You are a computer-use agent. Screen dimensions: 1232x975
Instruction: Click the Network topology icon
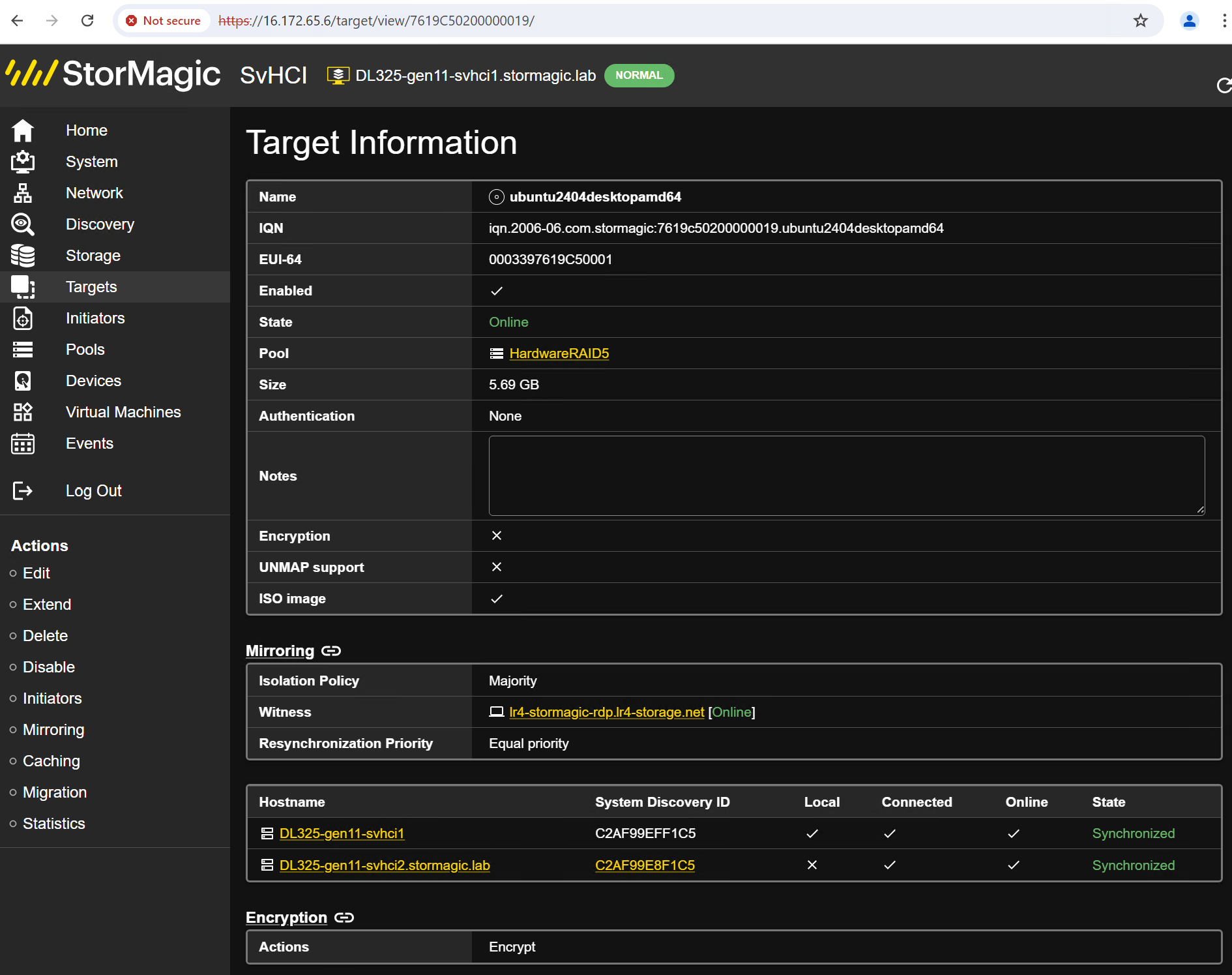[23, 193]
